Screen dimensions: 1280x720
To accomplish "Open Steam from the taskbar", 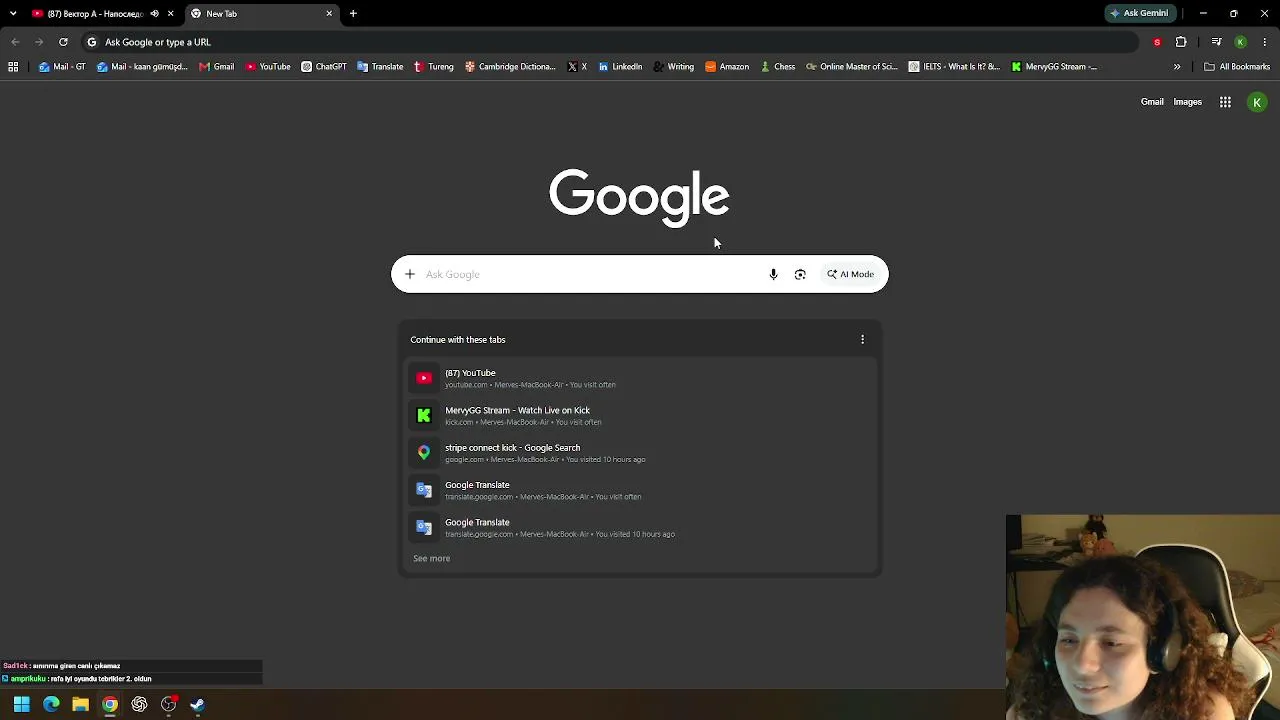I will (197, 704).
